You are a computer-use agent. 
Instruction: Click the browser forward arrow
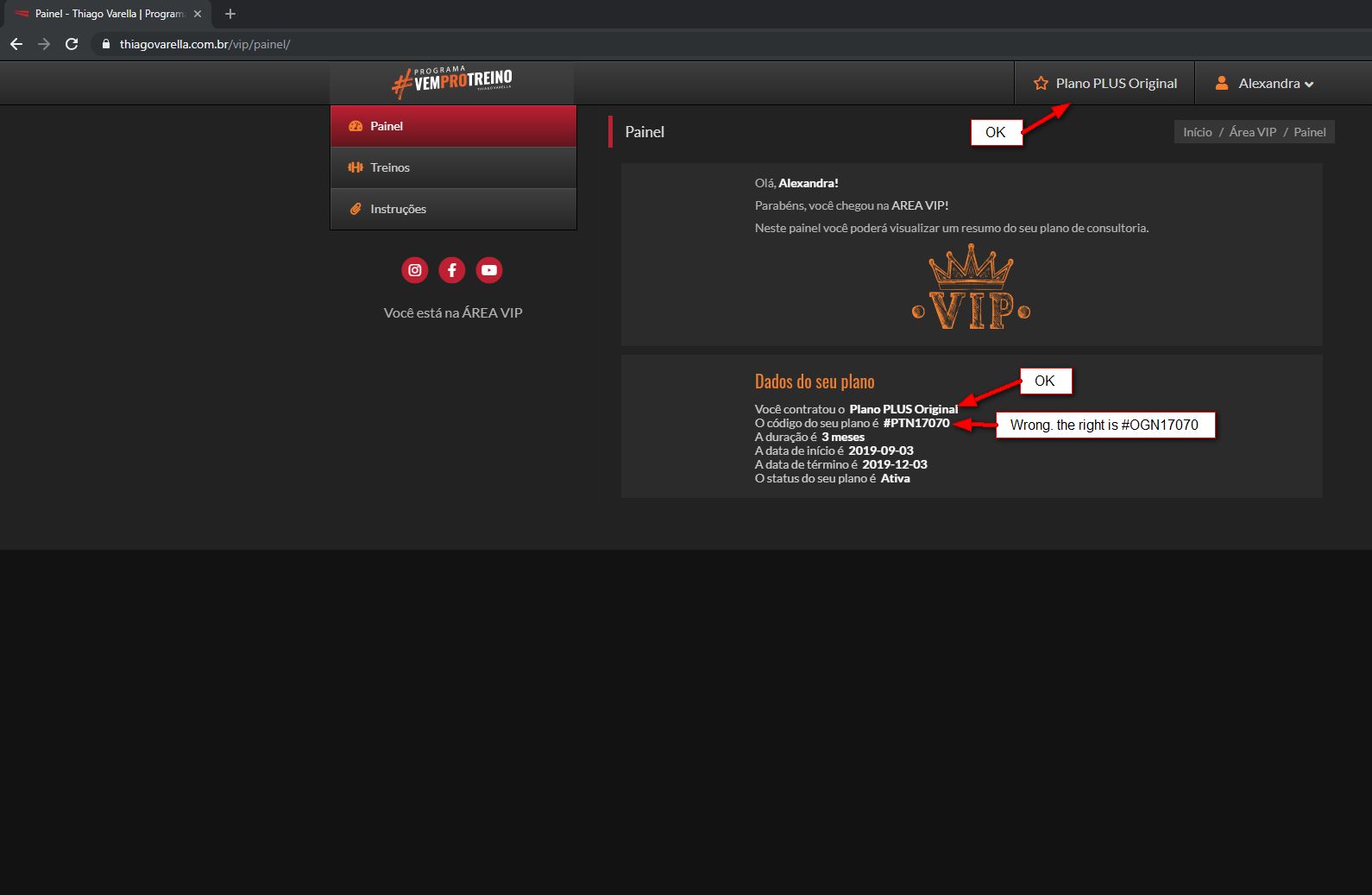[44, 44]
